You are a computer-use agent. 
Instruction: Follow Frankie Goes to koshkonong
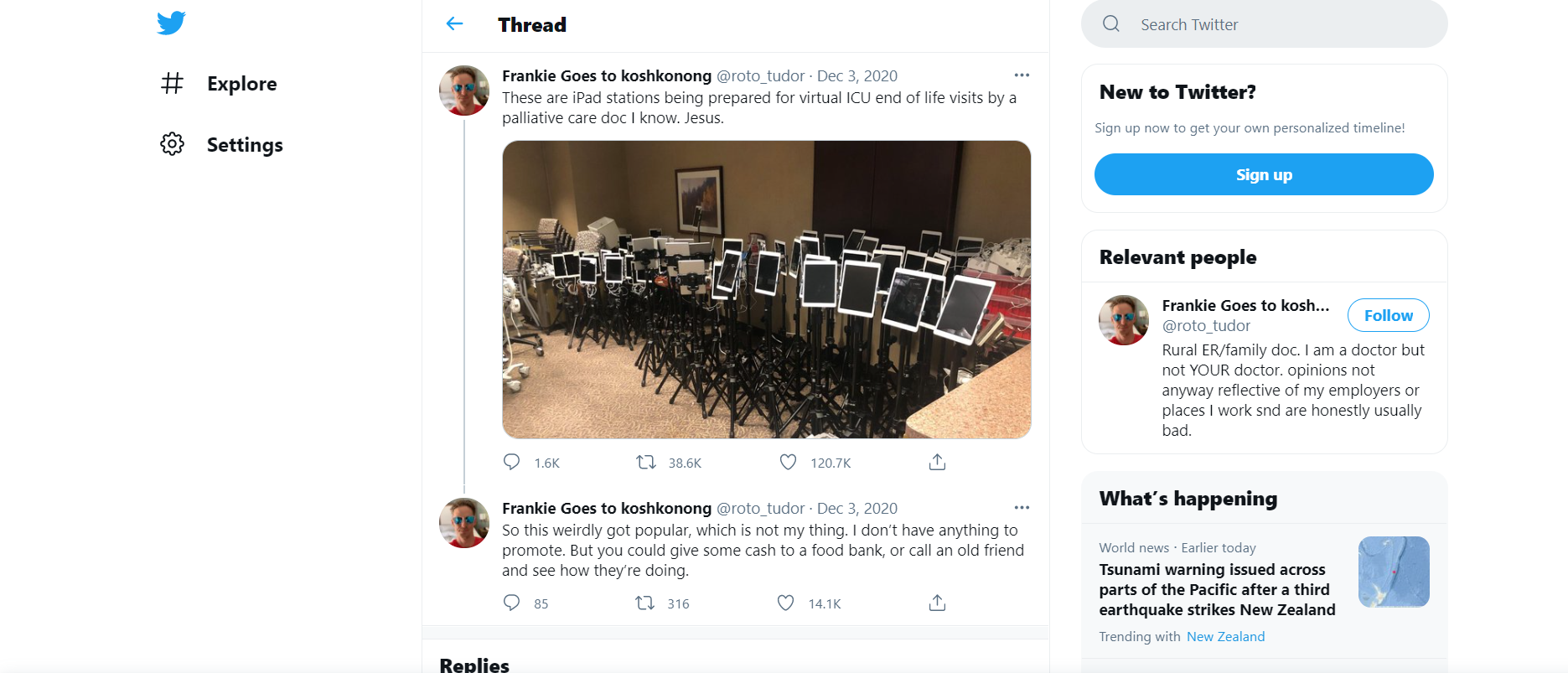pyautogui.click(x=1388, y=315)
